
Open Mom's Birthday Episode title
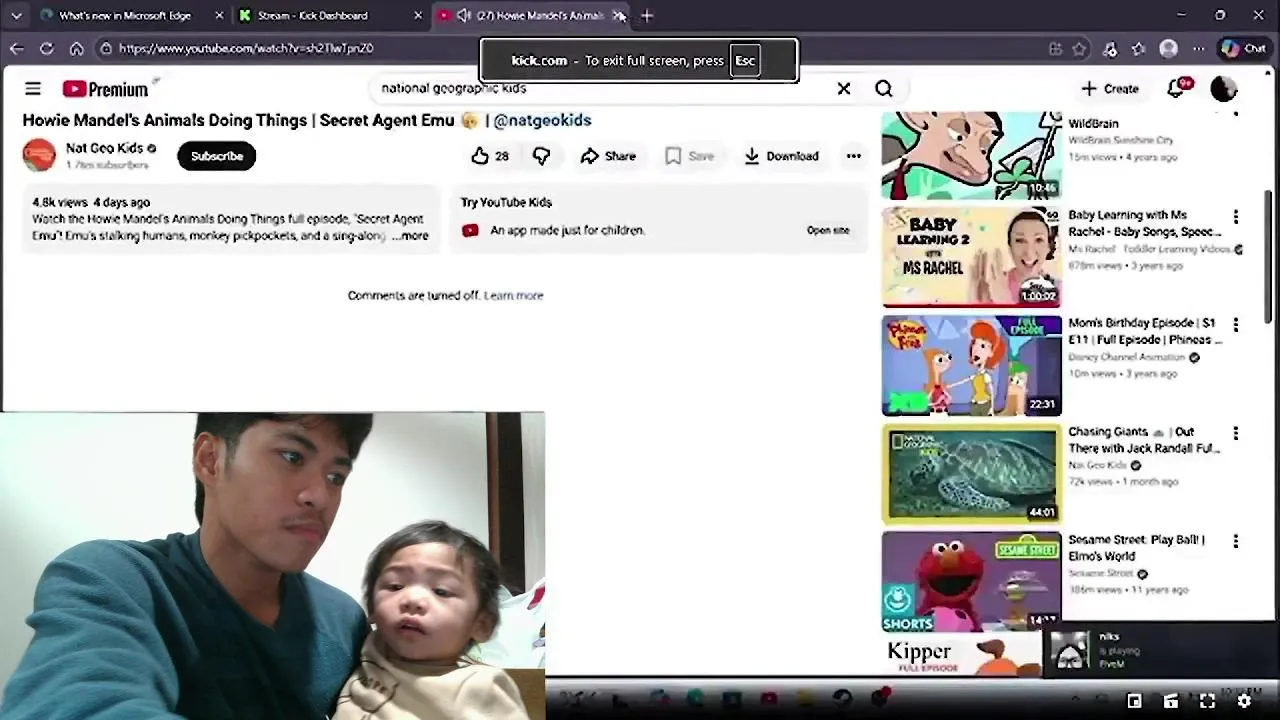point(1143,332)
